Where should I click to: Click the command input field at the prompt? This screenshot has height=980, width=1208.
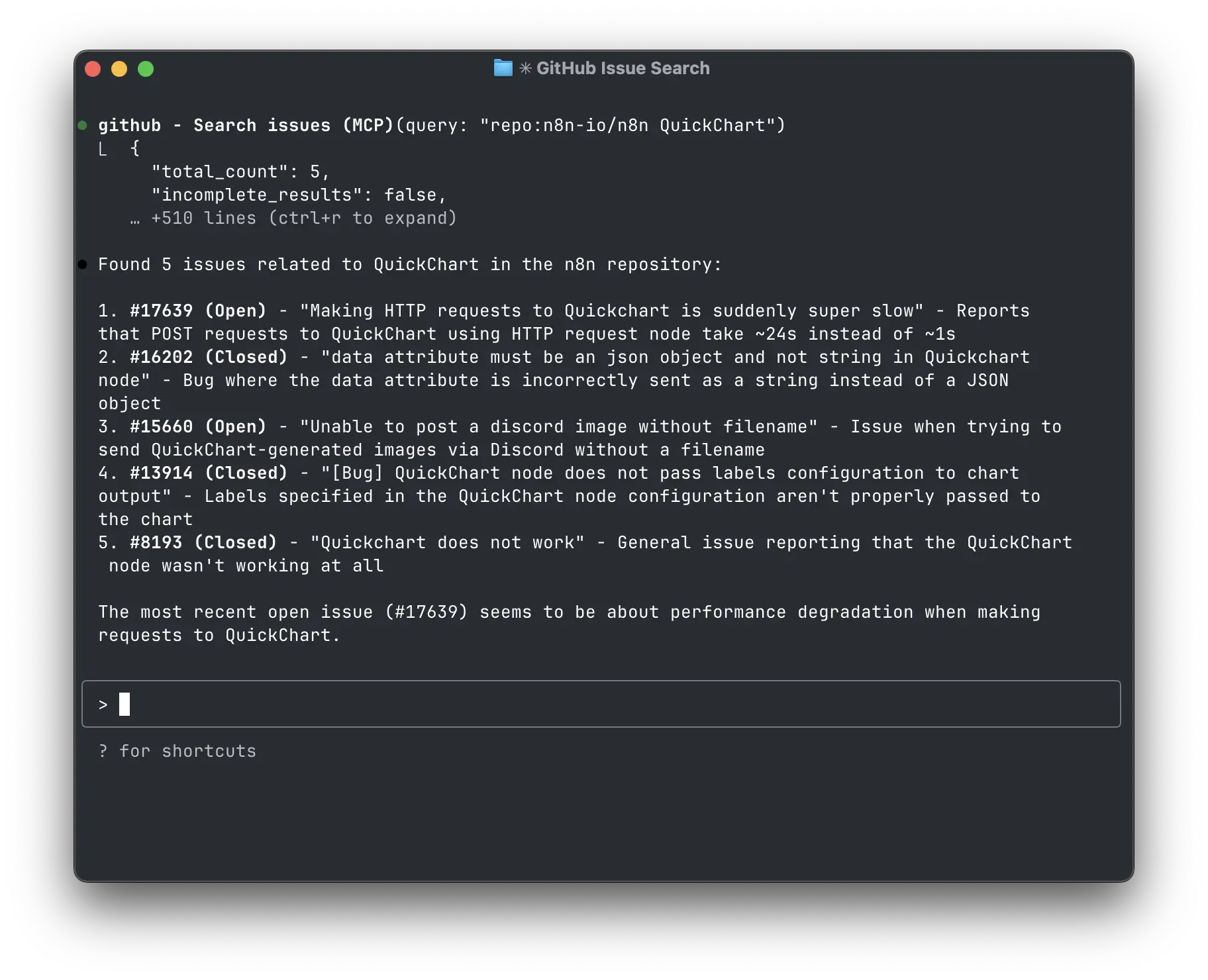596,704
